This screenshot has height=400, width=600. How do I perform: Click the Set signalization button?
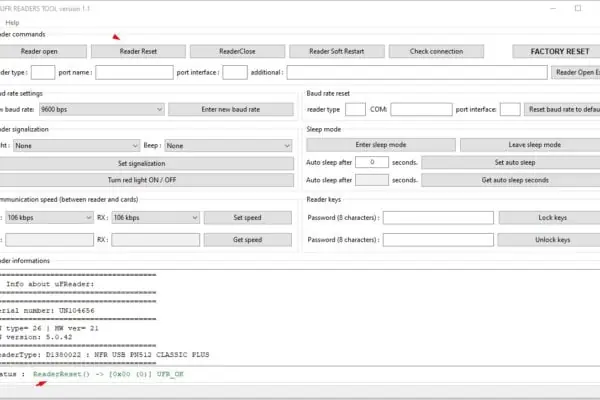[x=147, y=163]
